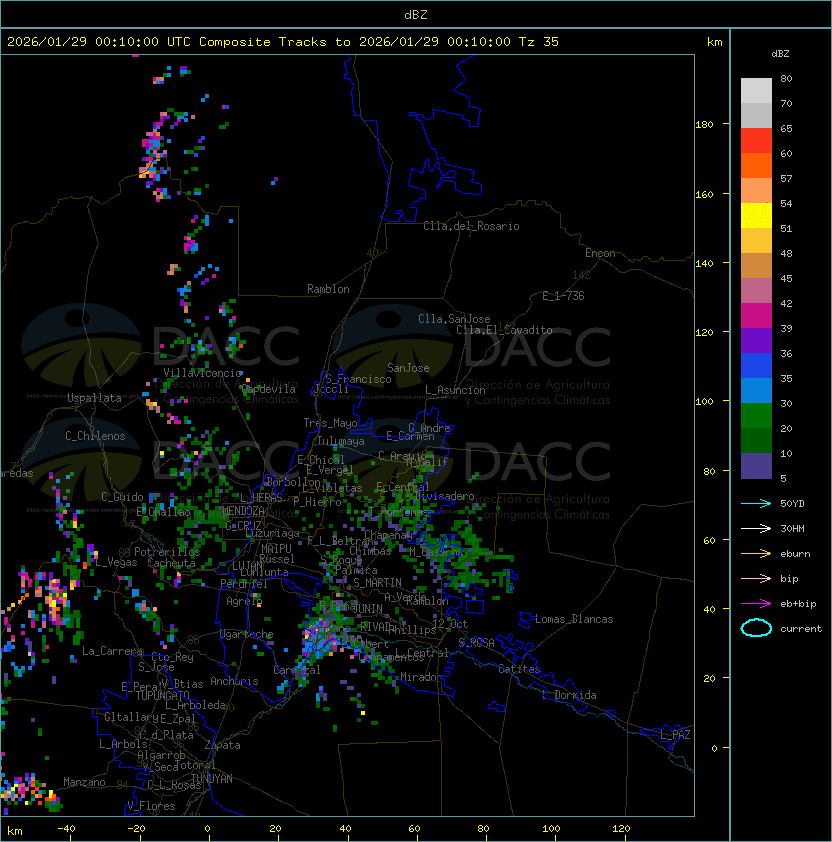Click the 'La_Carrera' map label

pyautogui.click(x=112, y=651)
